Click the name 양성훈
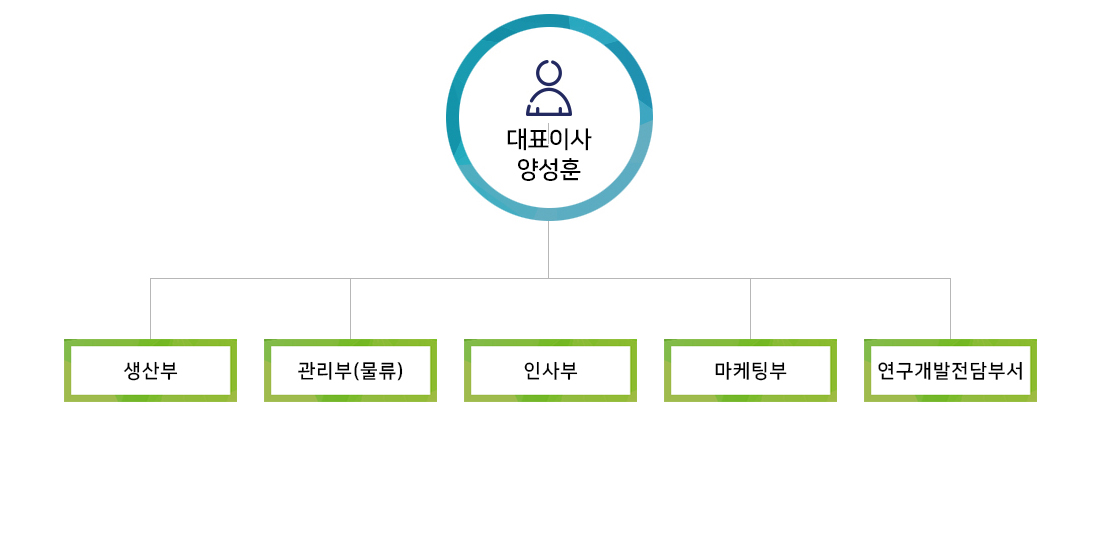The image size is (1100, 558). point(549,169)
